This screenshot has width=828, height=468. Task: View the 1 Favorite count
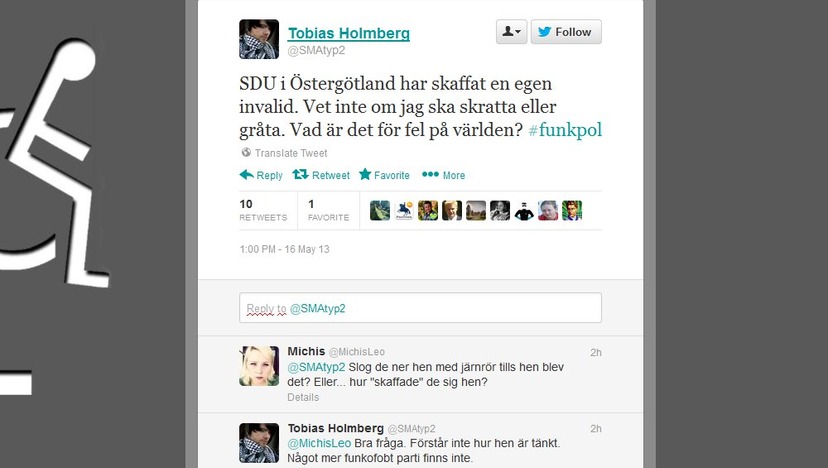pos(328,210)
